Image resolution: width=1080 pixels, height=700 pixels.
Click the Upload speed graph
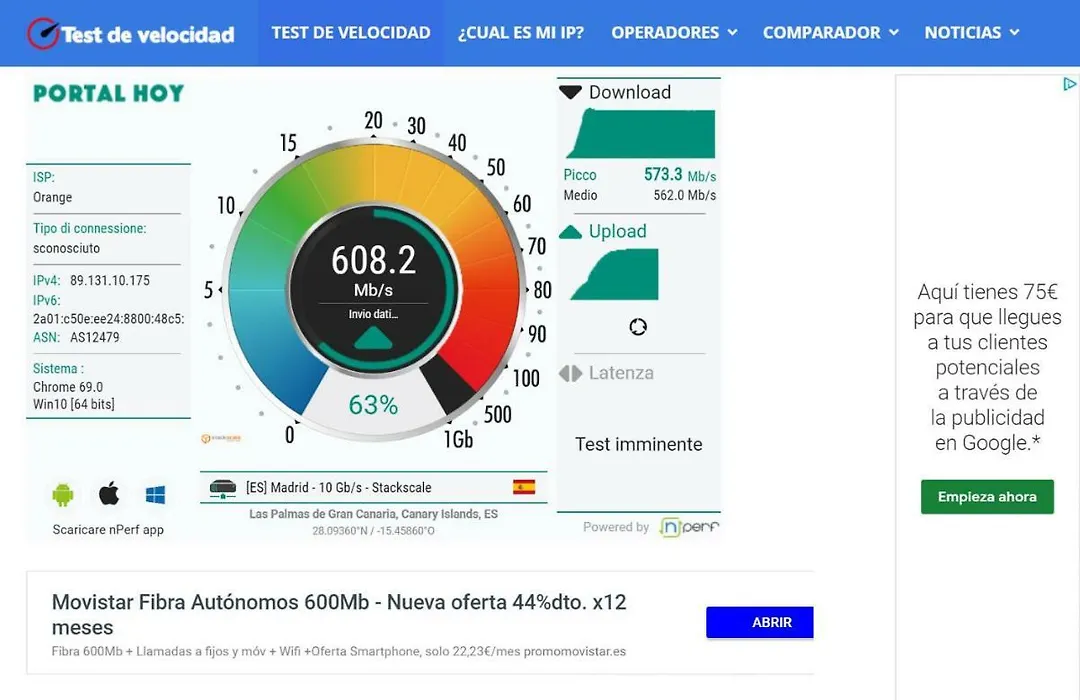coord(614,275)
